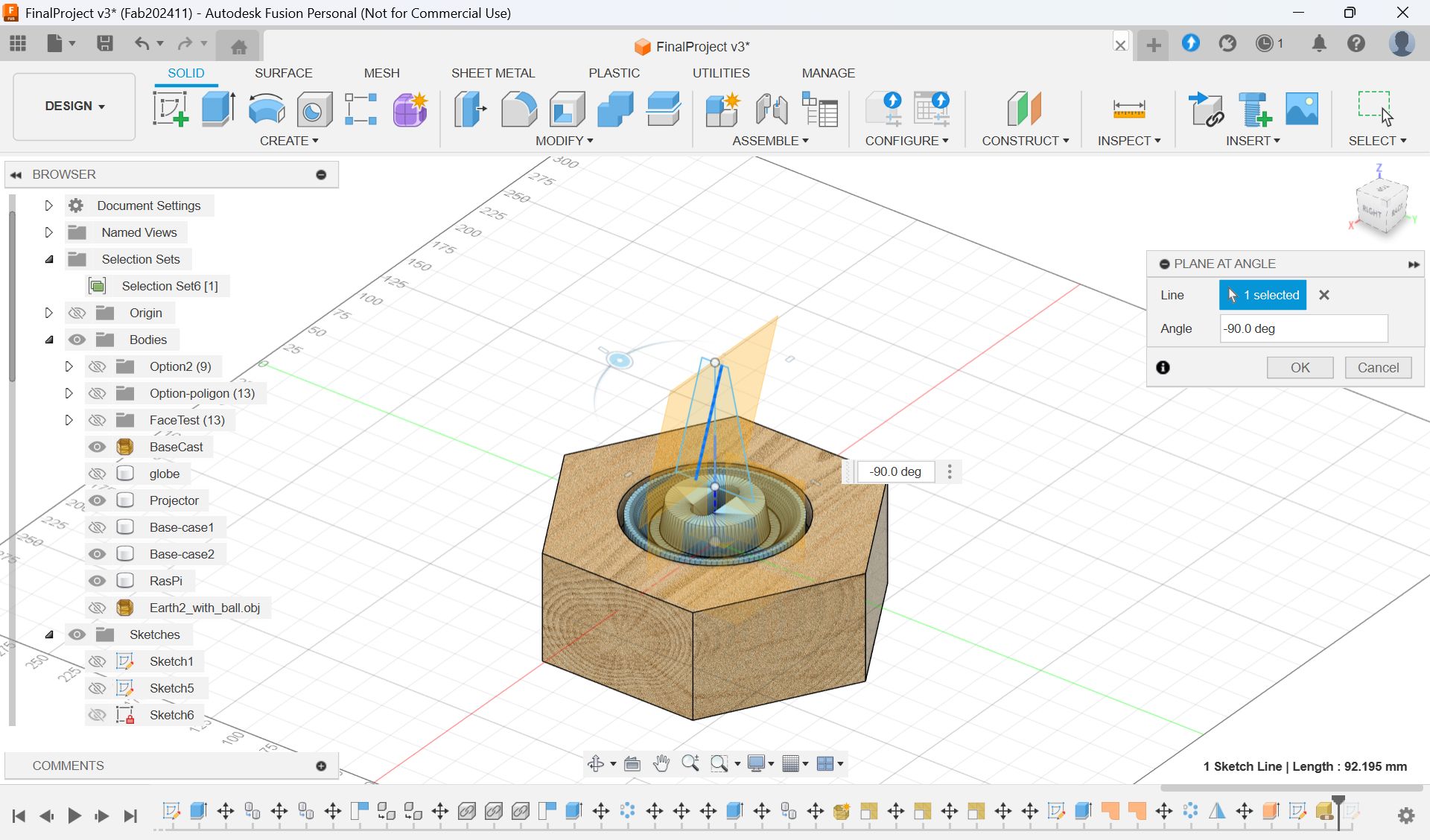Open the CREATE menu dropdown

click(x=289, y=141)
